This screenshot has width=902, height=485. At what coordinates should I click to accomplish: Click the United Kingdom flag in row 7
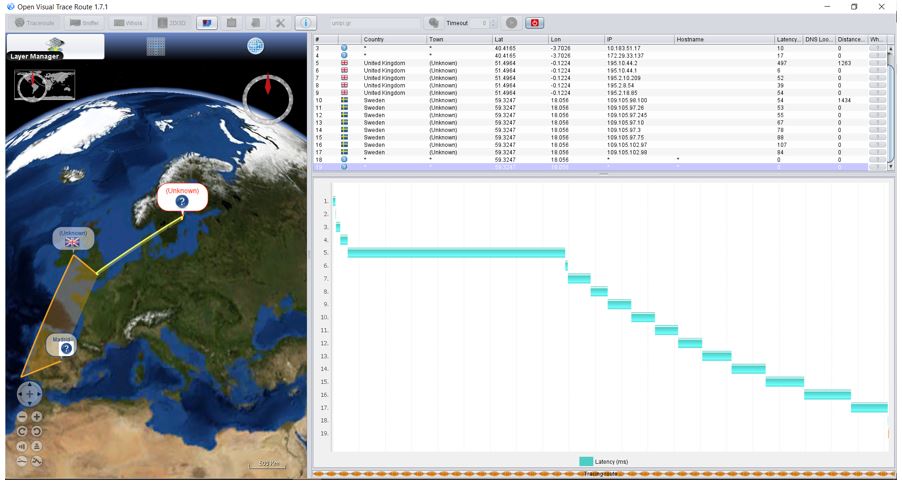344,78
